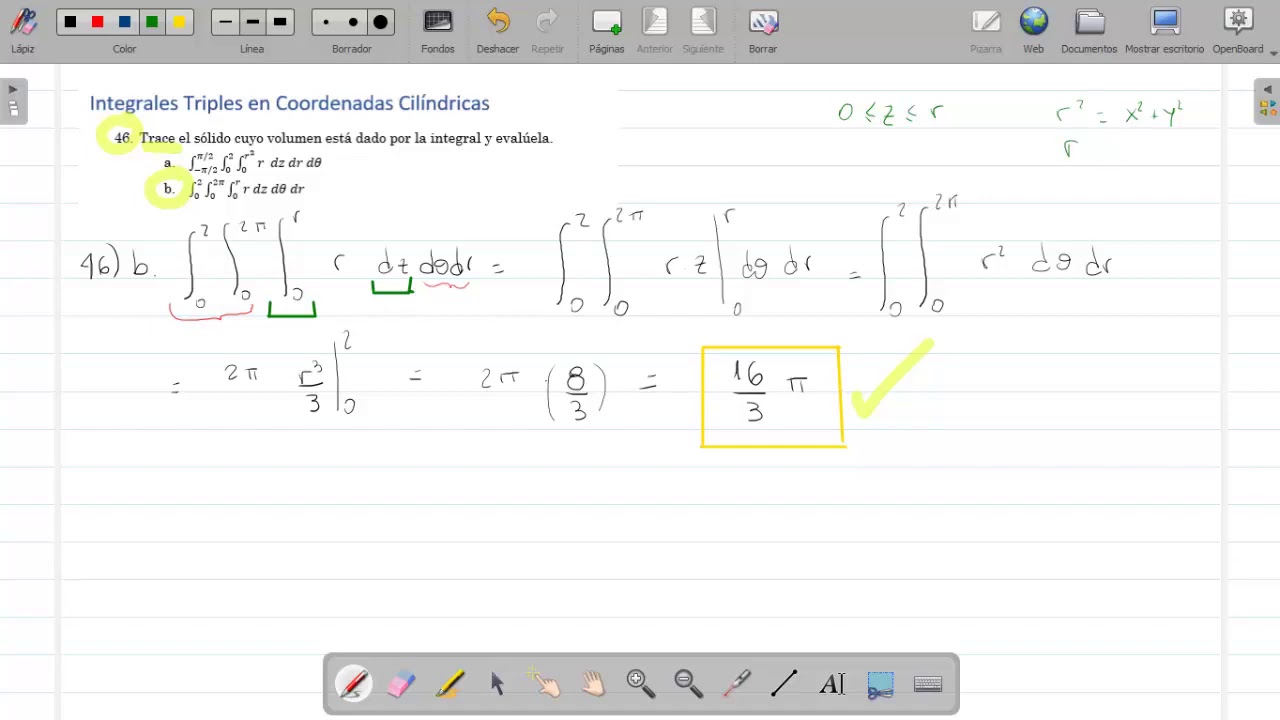
Task: Click the item a integral expression
Action: [x=255, y=162]
